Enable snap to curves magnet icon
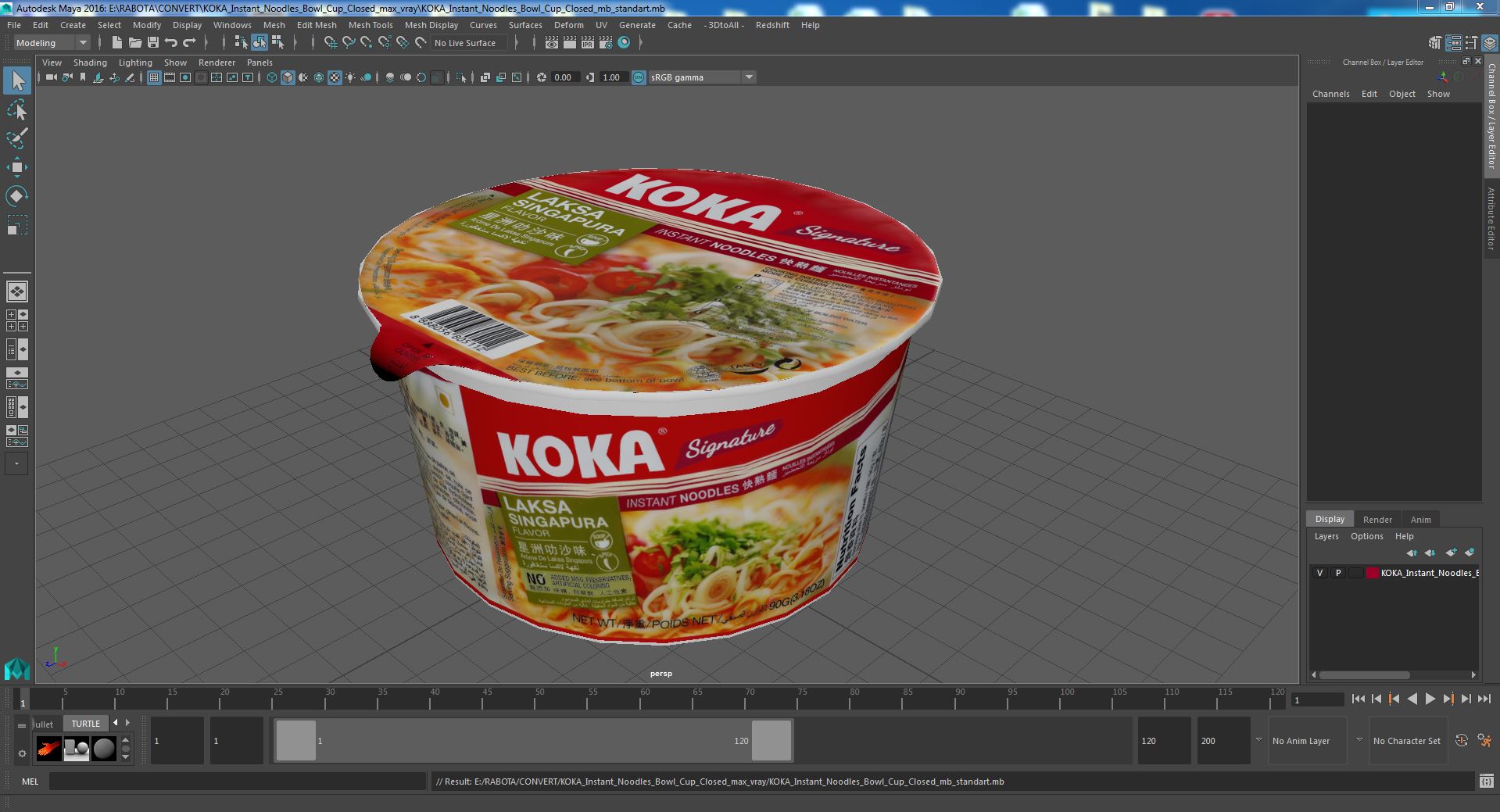 click(x=348, y=43)
